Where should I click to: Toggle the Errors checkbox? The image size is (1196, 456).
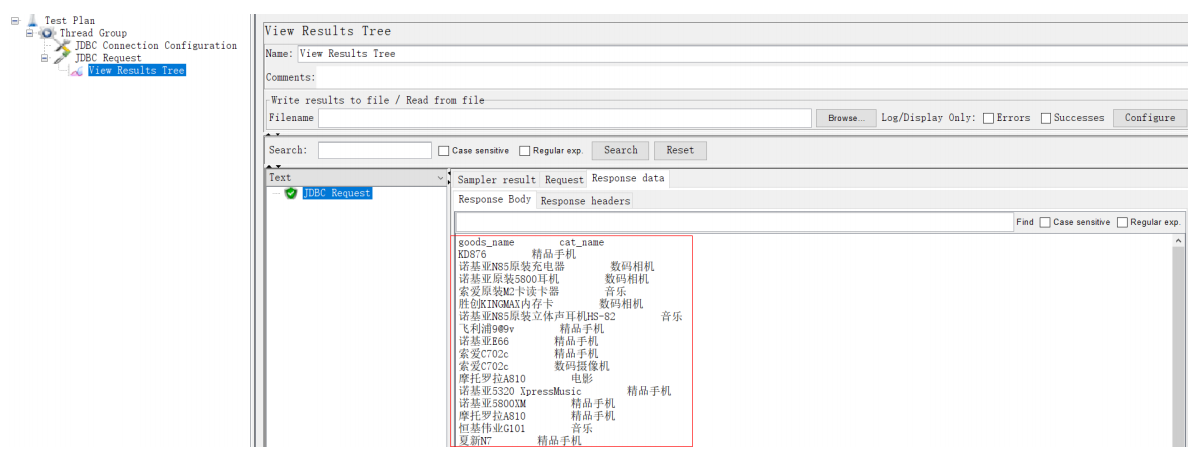tap(989, 118)
